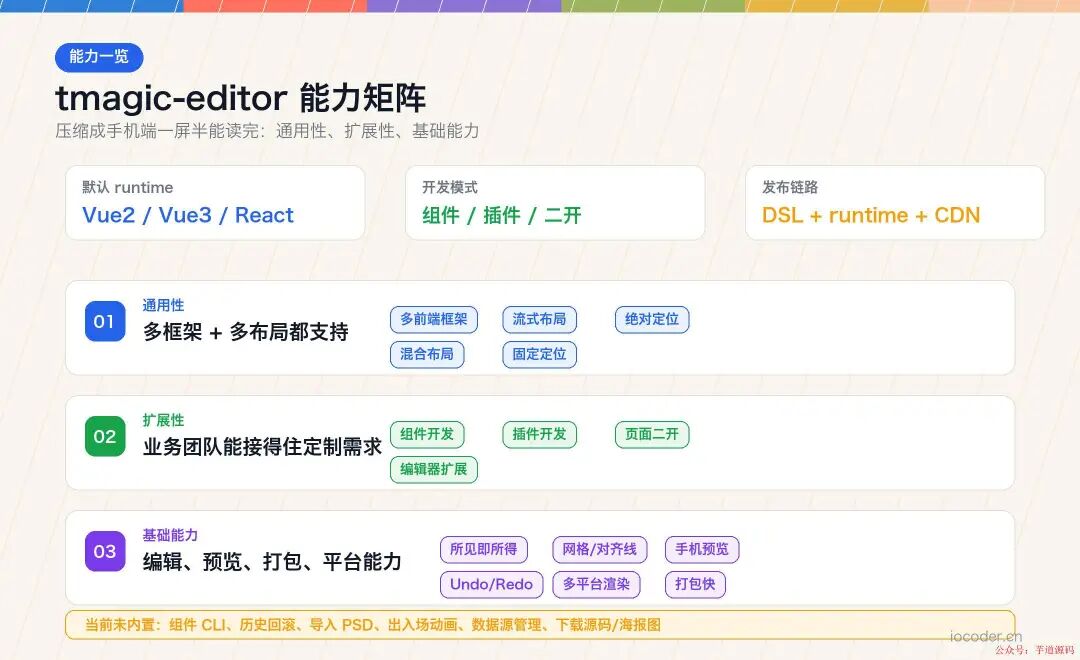Click Vue2 / Vue3 / React text
This screenshot has height=660, width=1080.
187,215
